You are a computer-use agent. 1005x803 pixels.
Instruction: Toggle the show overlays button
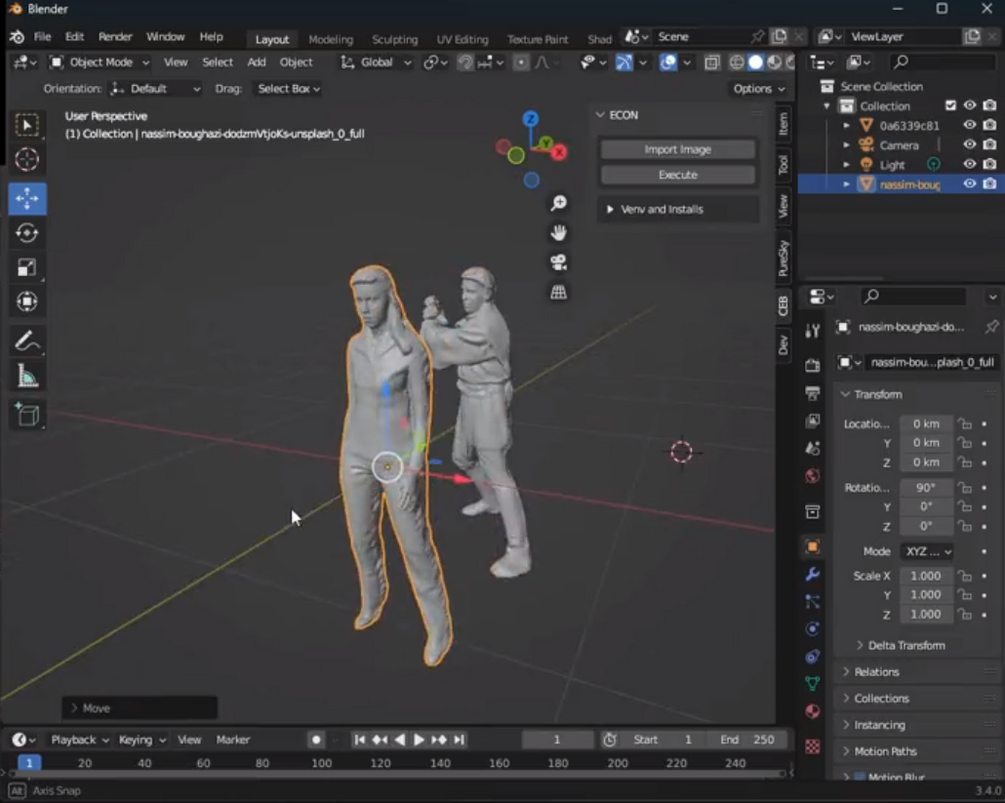pos(668,62)
